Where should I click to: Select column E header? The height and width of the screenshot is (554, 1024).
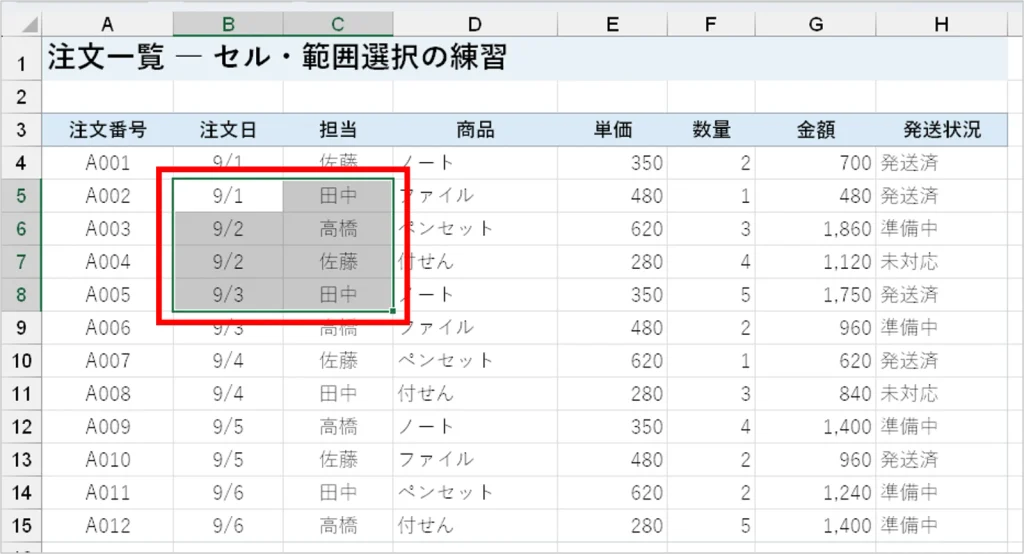point(612,25)
